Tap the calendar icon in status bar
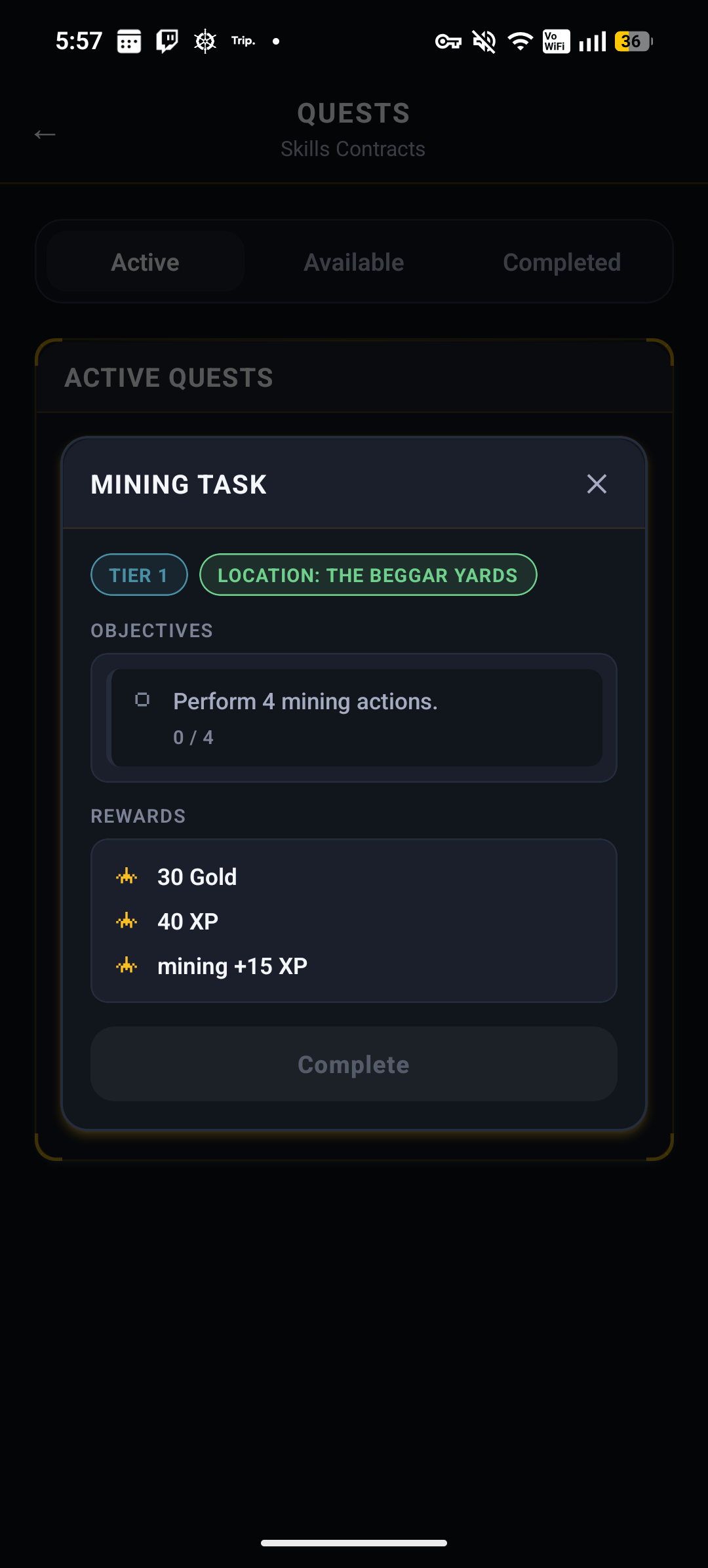This screenshot has width=708, height=1568. click(x=129, y=41)
